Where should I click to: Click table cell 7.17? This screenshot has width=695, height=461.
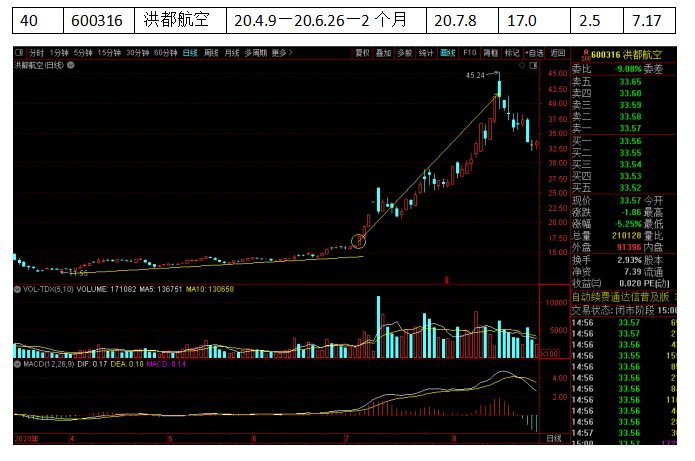(649, 20)
